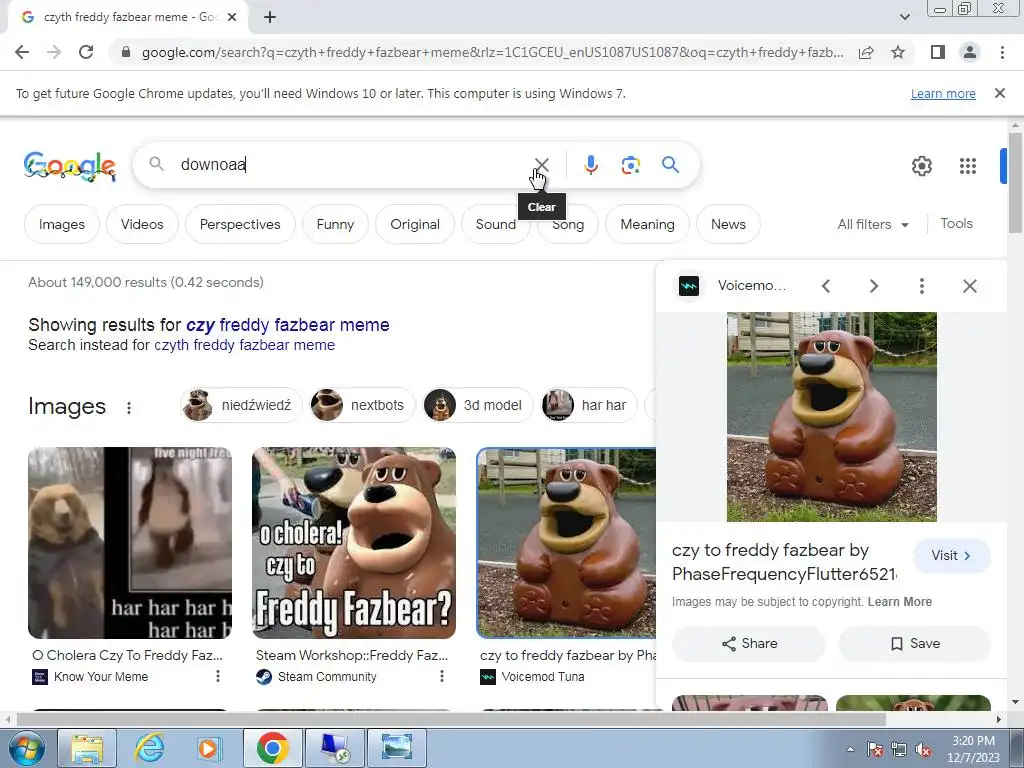Open image title czy to freddy fazbear
This screenshot has height=768, width=1024.
(784, 562)
